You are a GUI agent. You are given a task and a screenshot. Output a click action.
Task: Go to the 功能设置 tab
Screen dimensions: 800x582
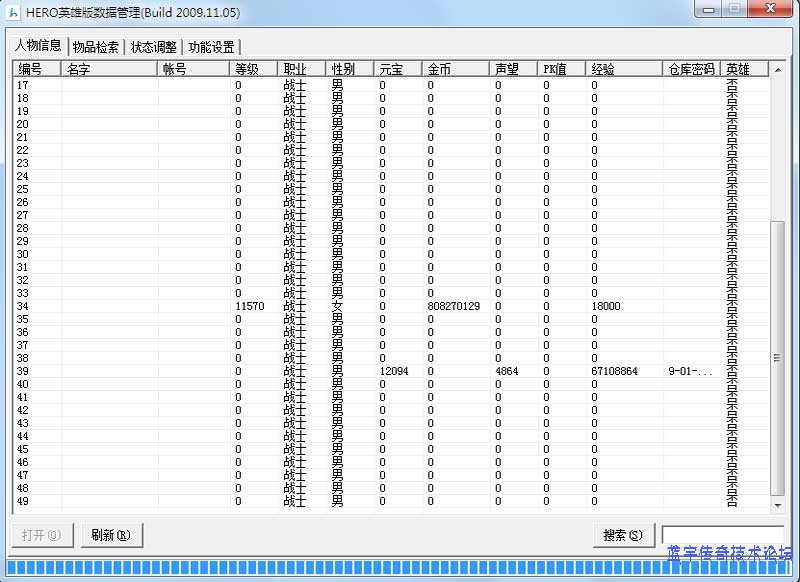click(x=211, y=47)
